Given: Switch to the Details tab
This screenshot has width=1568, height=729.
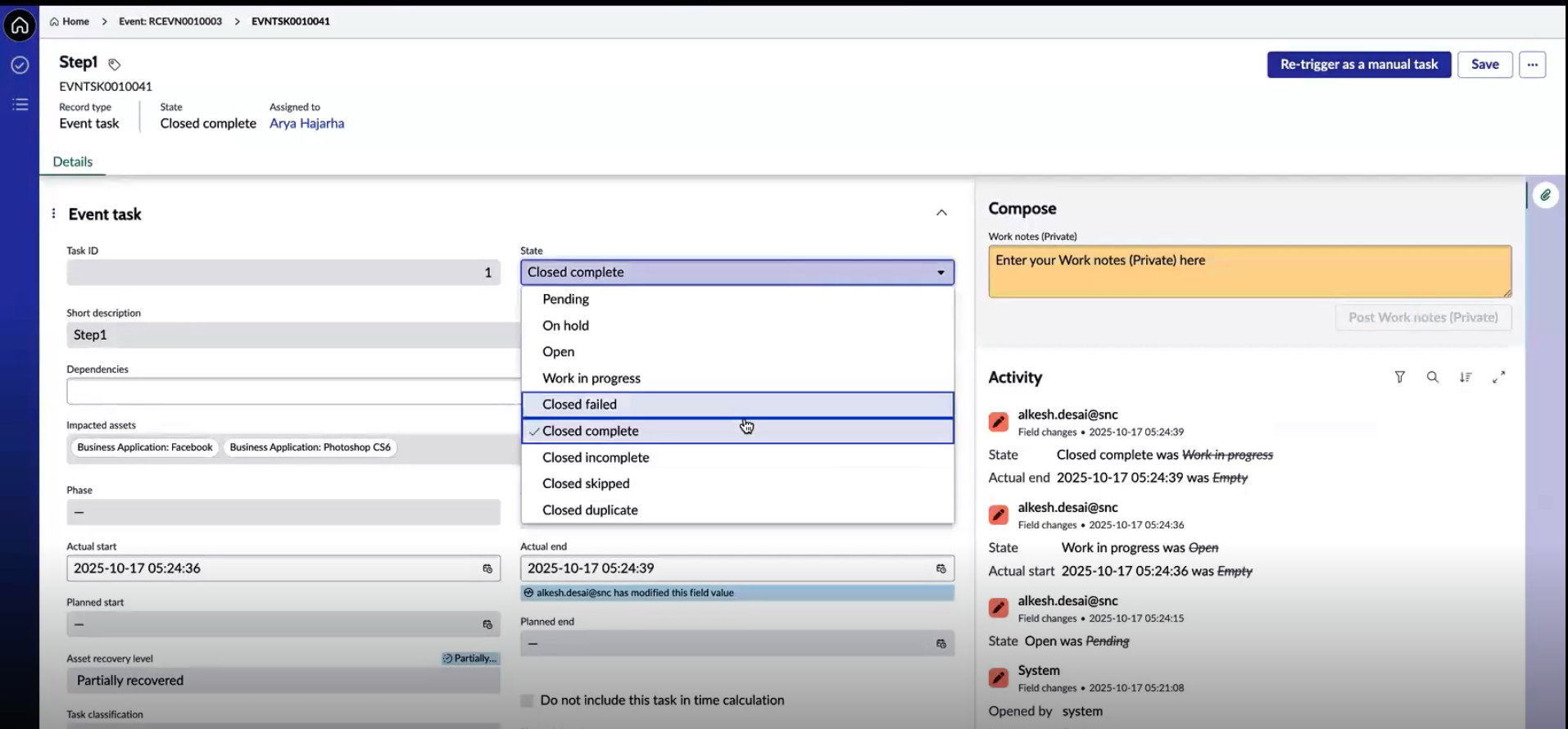Looking at the screenshot, I should [x=72, y=161].
